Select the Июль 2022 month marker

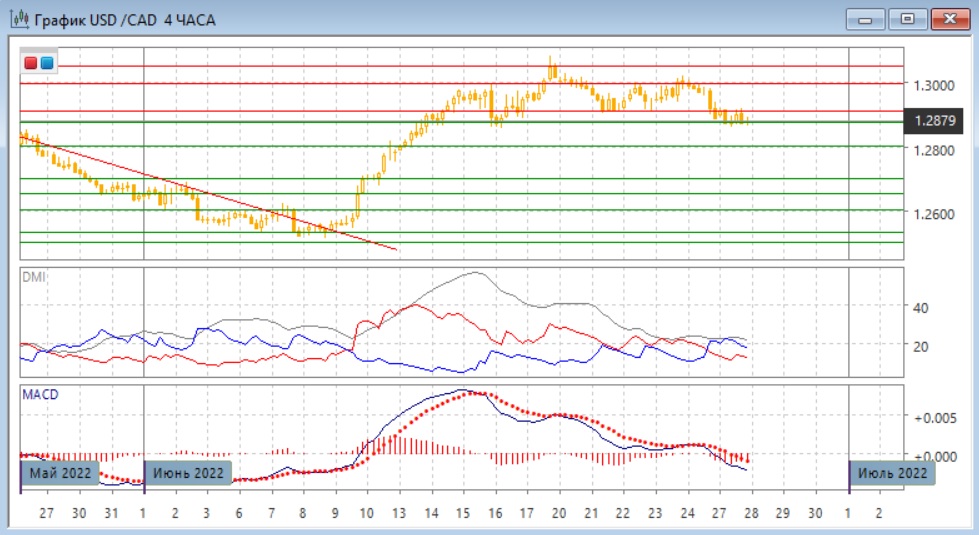pos(891,473)
